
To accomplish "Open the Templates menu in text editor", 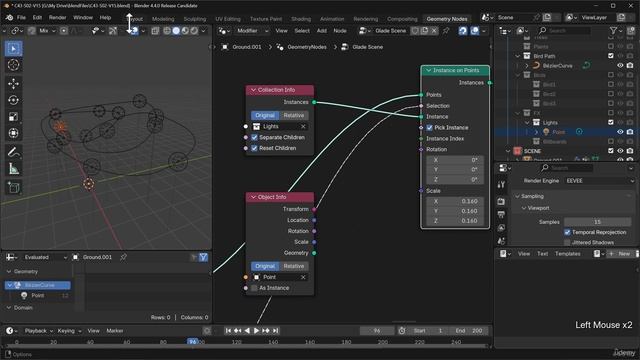I will pos(567,254).
